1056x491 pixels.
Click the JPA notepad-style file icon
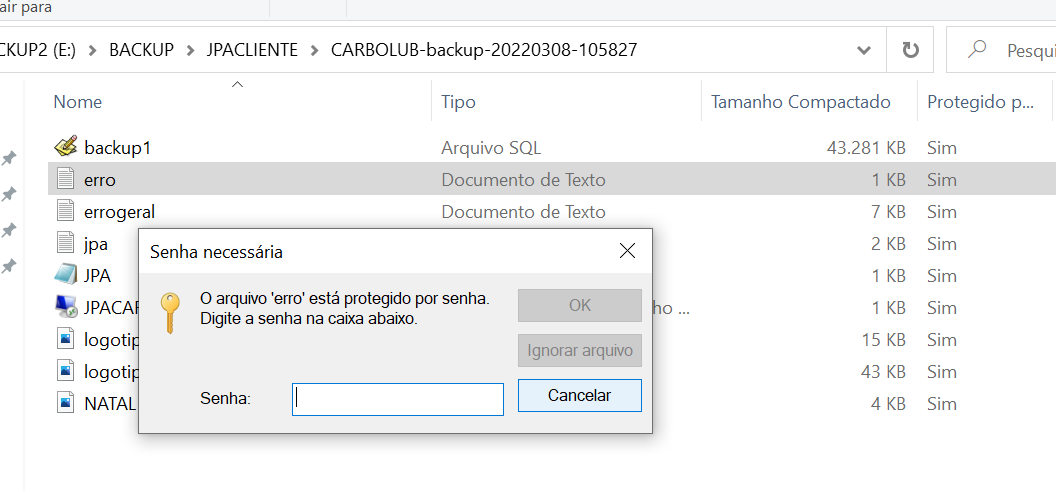coord(65,275)
